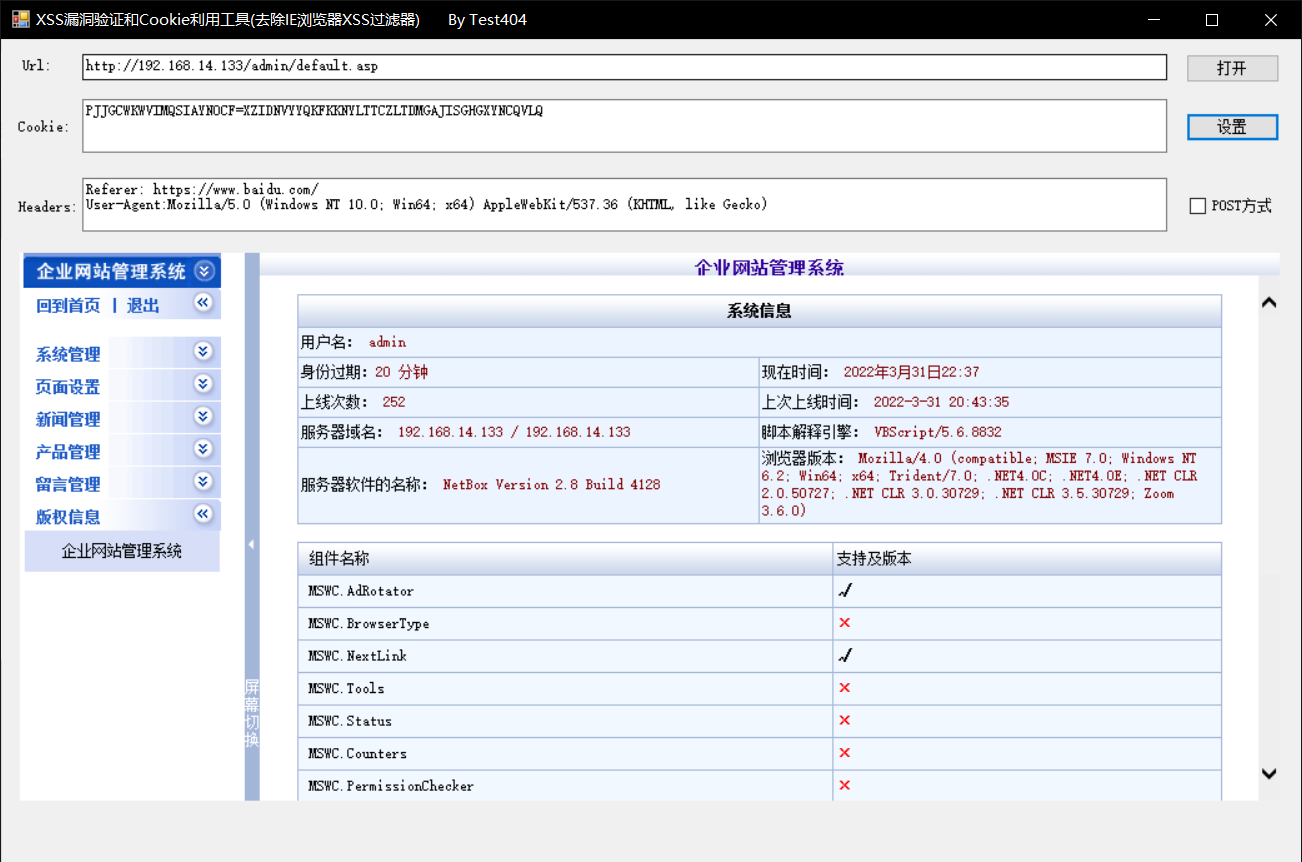This screenshot has width=1302, height=862.
Task: Click the 服务器域名 192.168.14.133 value
Action: (514, 432)
